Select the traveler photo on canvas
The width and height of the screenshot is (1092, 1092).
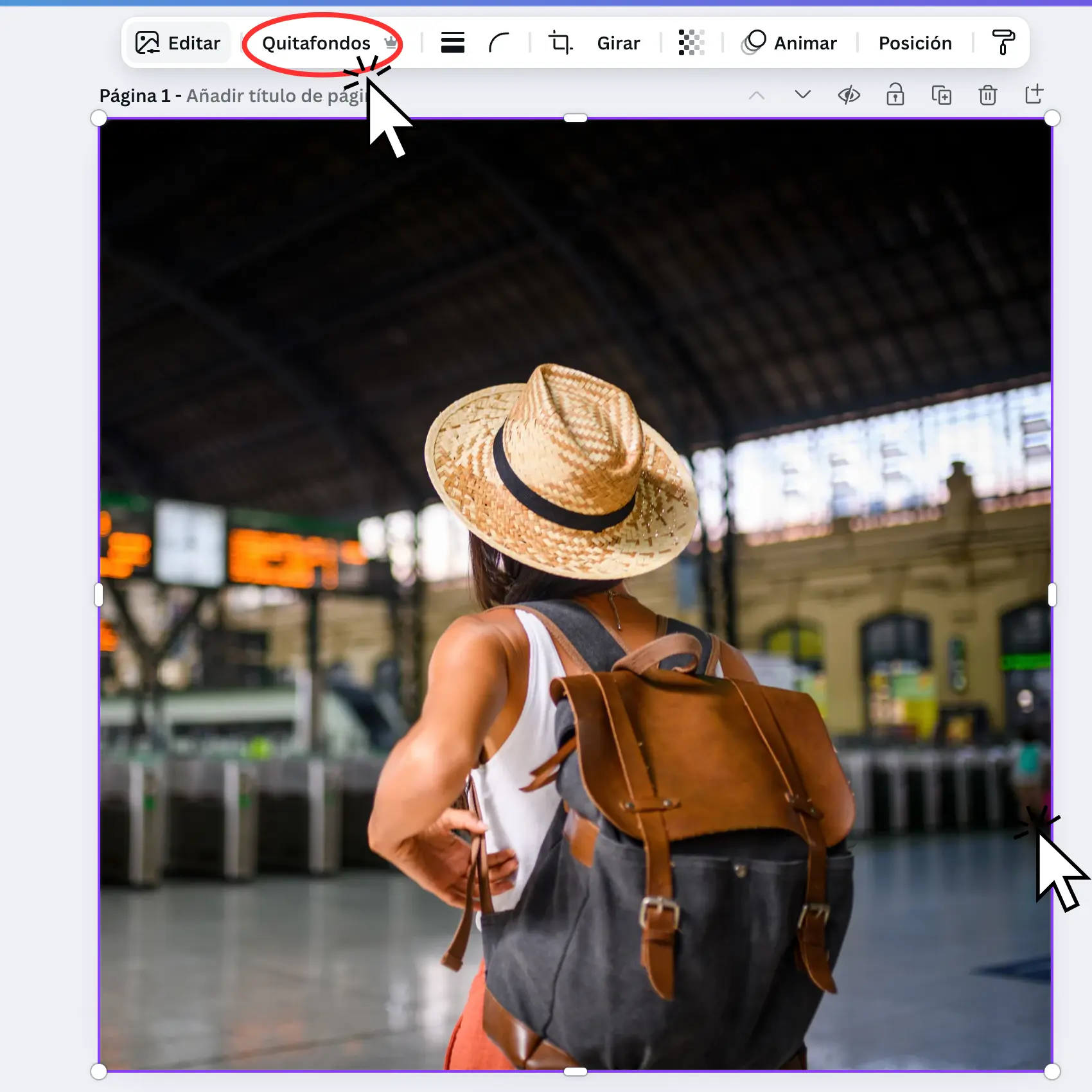click(x=575, y=594)
